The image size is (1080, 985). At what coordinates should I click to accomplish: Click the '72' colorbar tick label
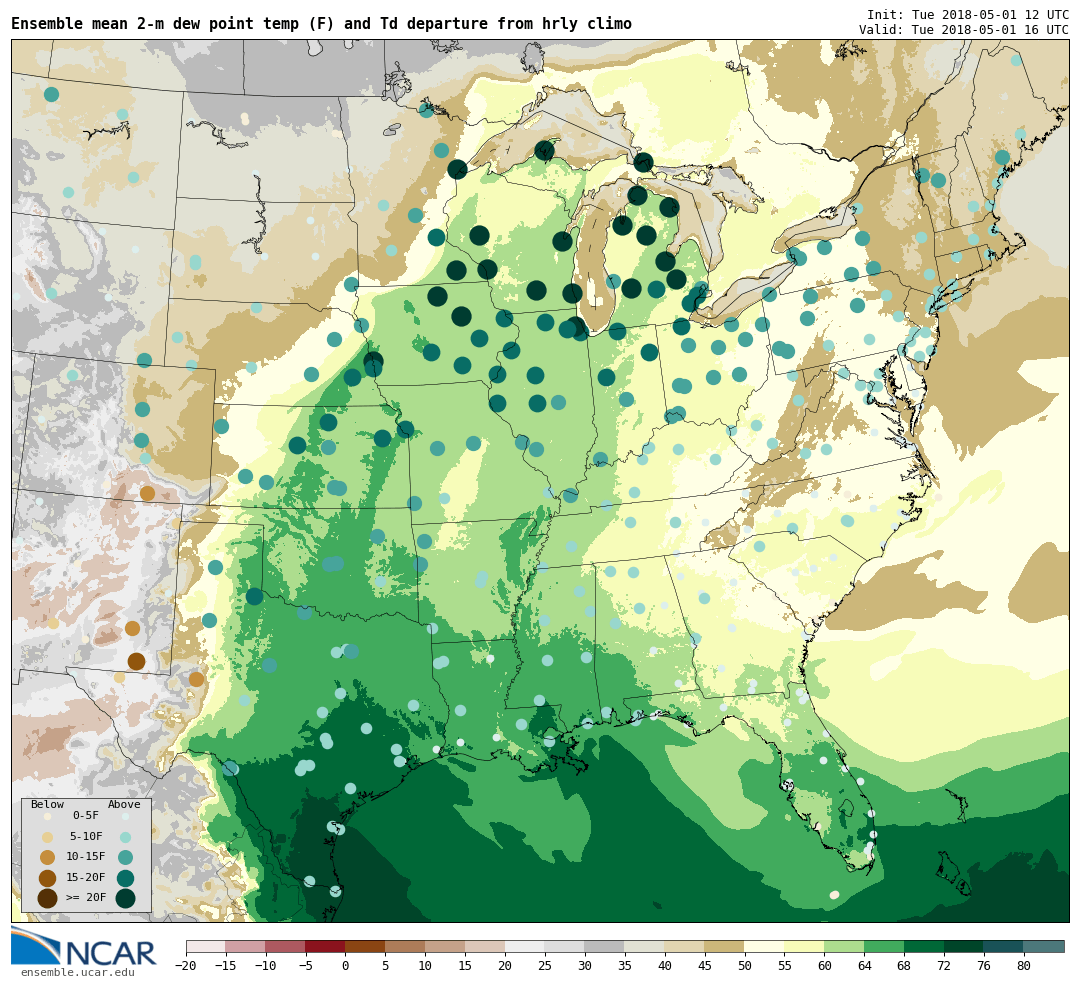point(945,966)
